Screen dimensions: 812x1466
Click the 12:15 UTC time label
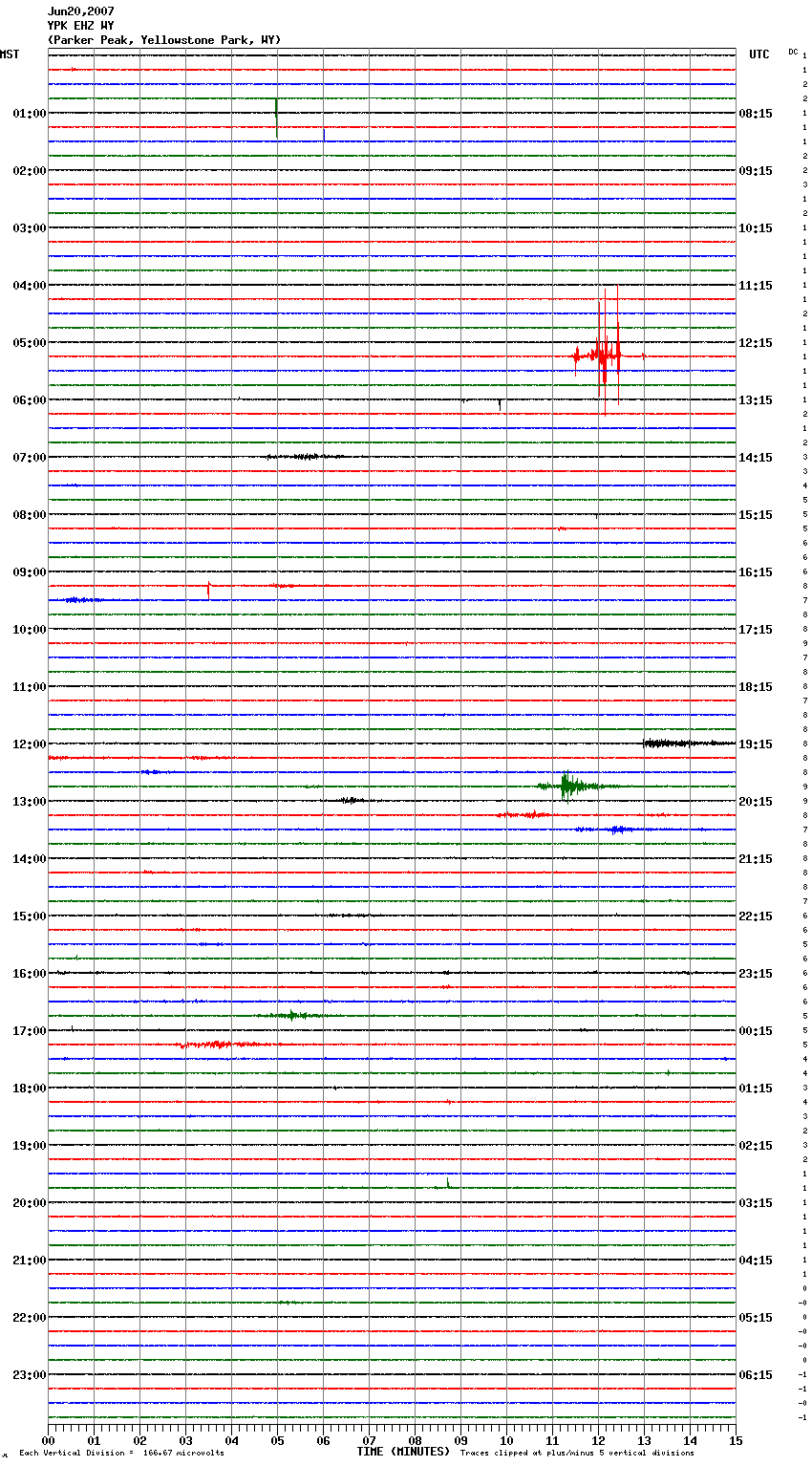pyautogui.click(x=756, y=343)
